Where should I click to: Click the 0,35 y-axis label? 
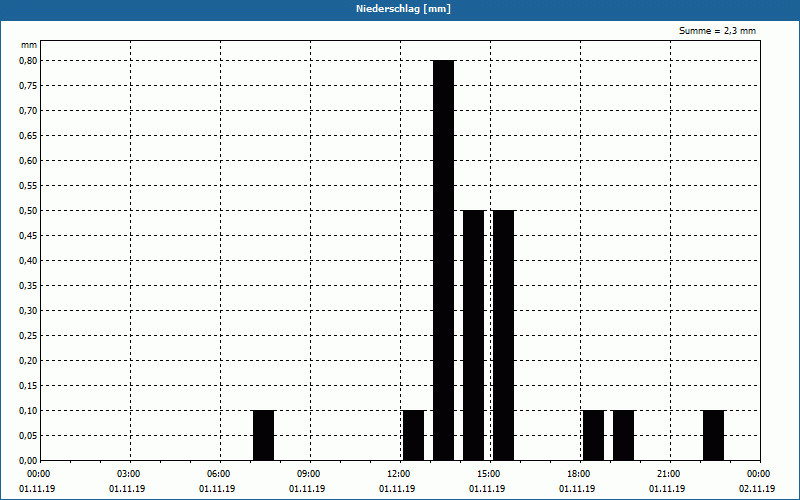28,286
